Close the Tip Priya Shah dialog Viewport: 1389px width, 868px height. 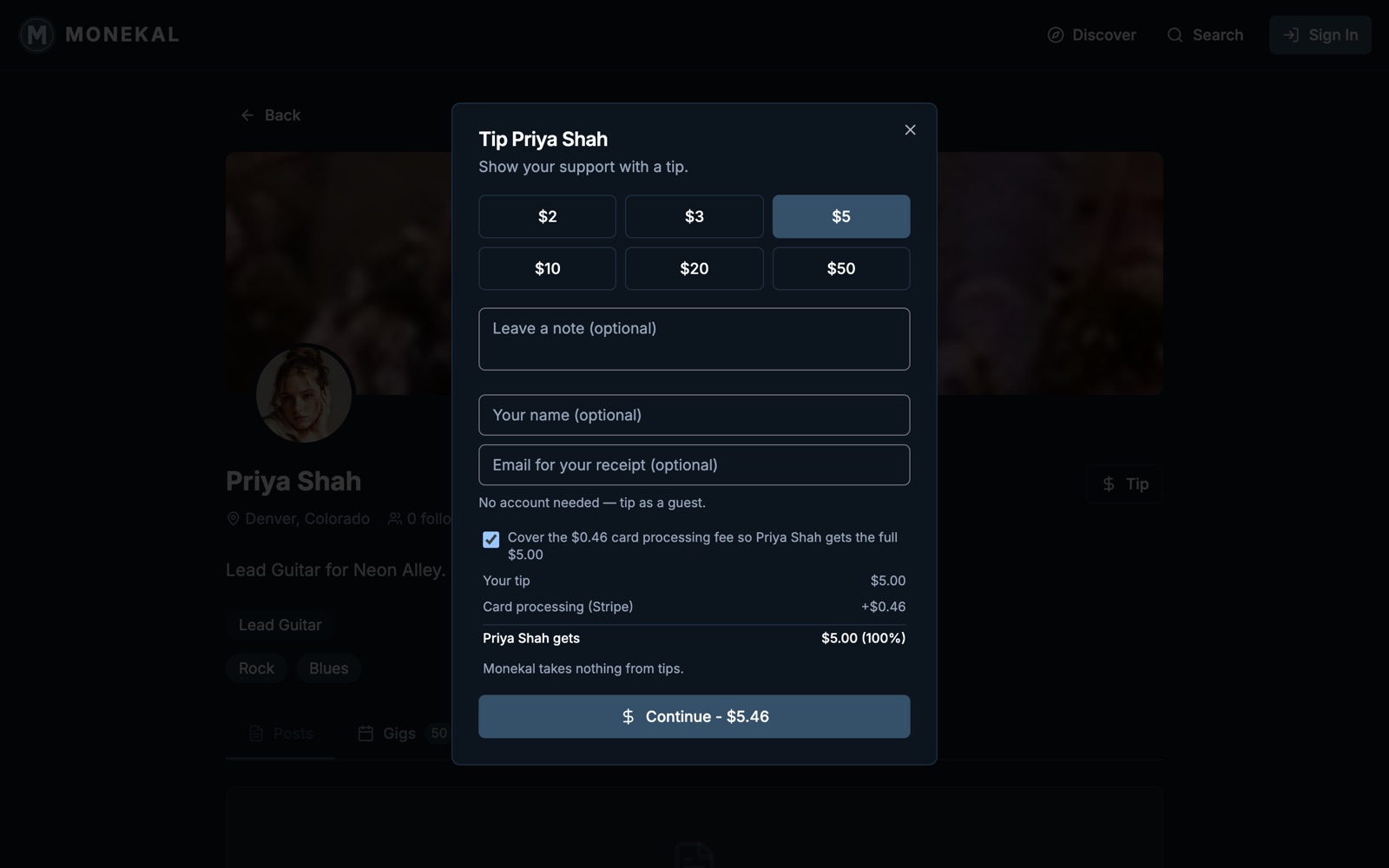click(910, 129)
